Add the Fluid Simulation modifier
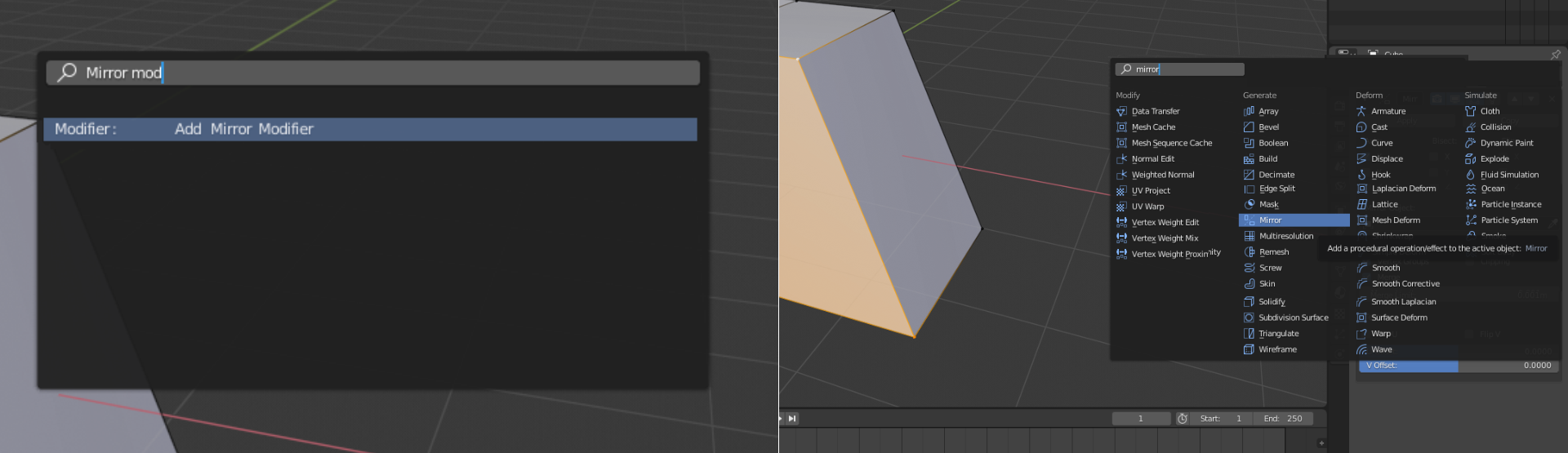This screenshot has width=1568, height=453. pos(1502,175)
